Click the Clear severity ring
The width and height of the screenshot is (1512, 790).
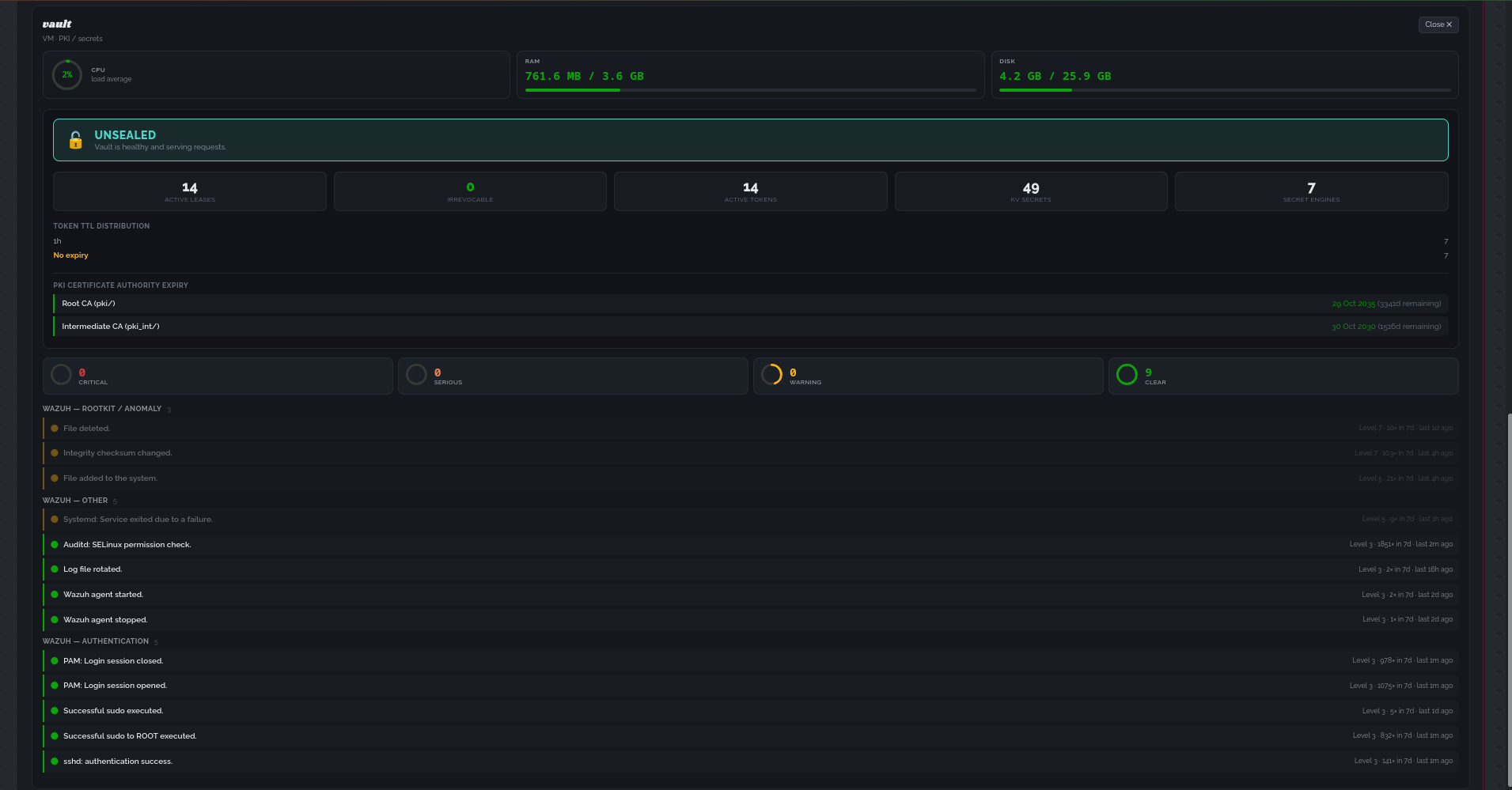click(1127, 374)
